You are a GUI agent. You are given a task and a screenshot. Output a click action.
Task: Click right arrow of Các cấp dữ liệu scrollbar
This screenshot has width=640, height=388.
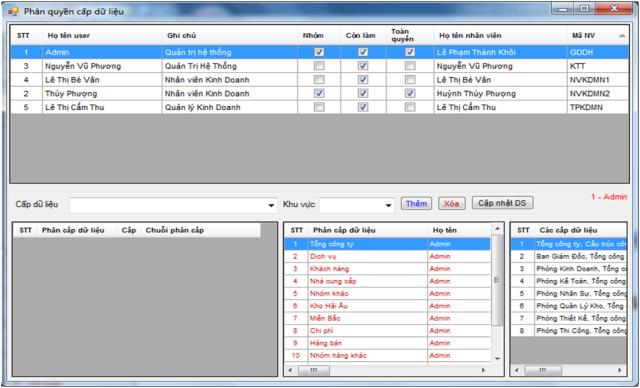[x=620, y=370]
